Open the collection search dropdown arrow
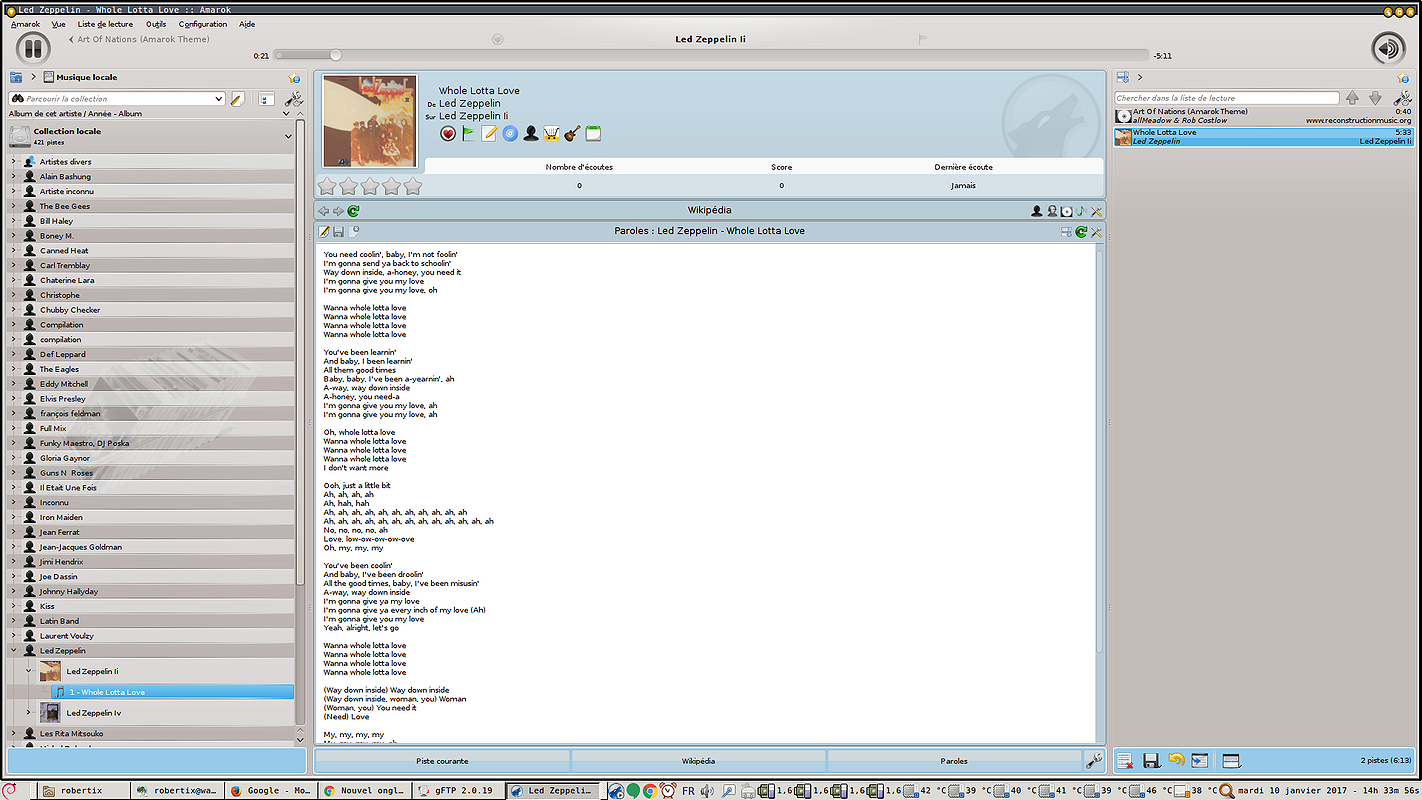Image resolution: width=1422 pixels, height=800 pixels. click(219, 99)
